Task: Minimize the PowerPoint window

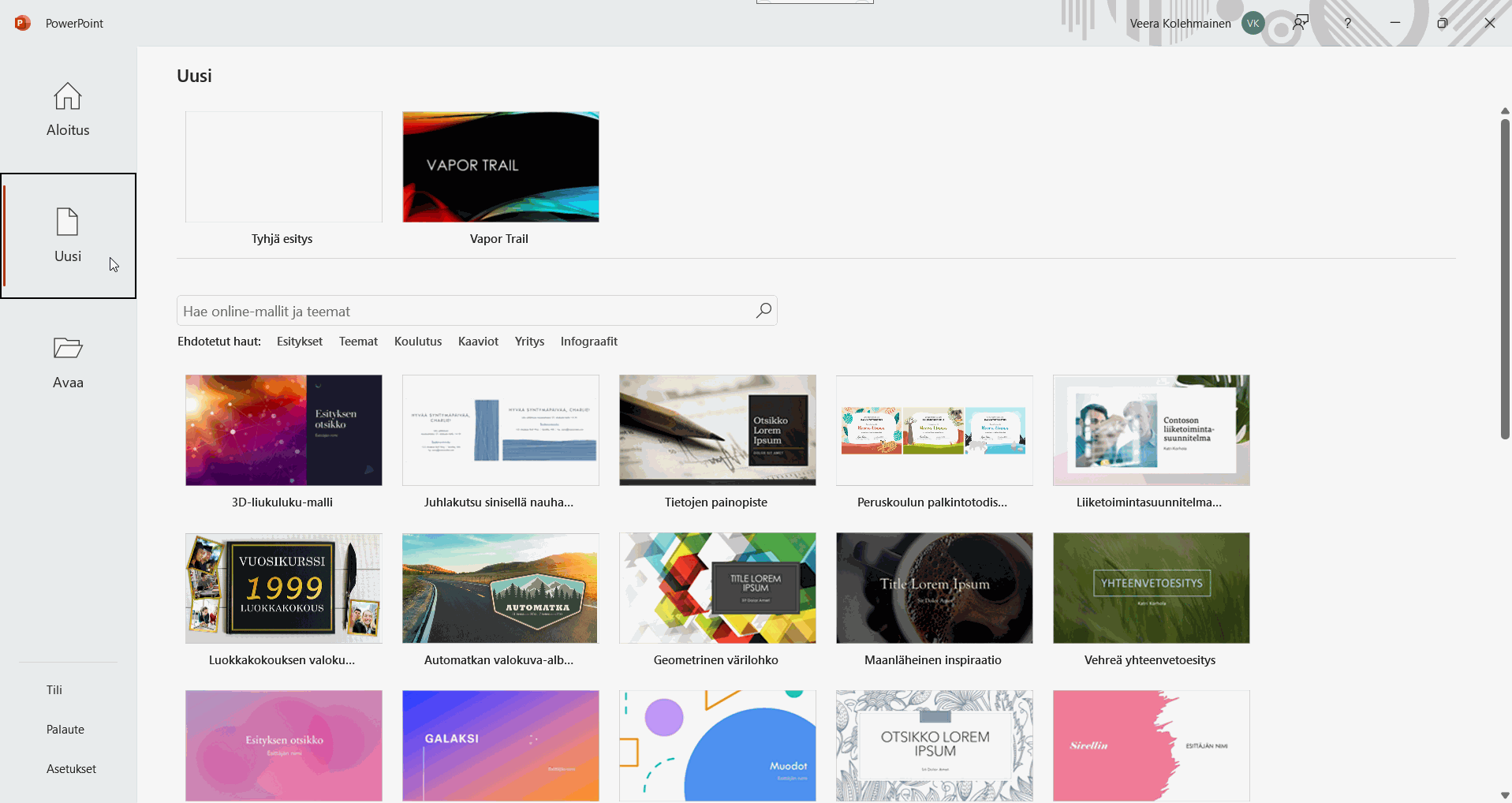Action: click(1395, 23)
